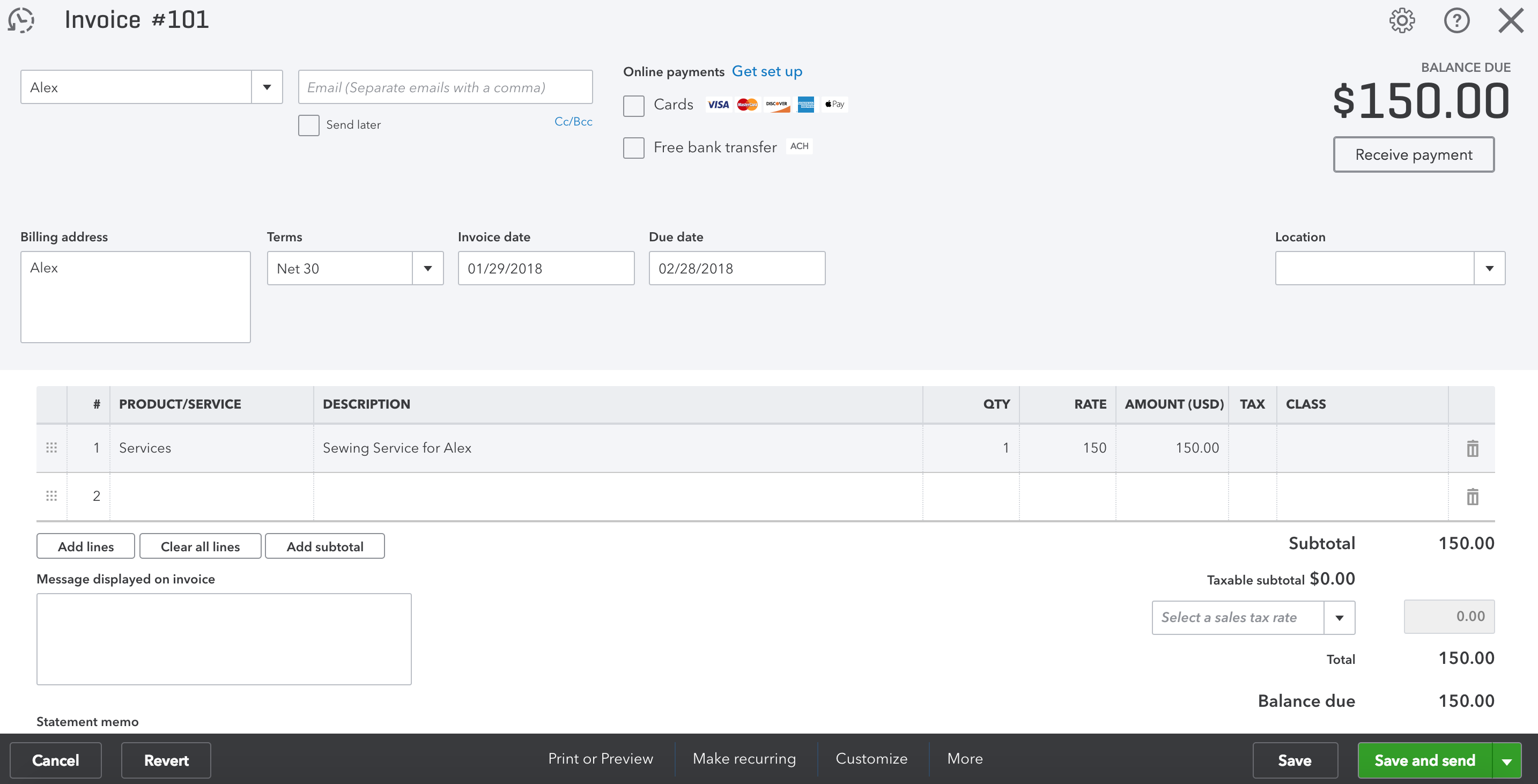Expand the customer Alex dropdown
Image resolution: width=1538 pixels, height=784 pixels.
coord(267,87)
